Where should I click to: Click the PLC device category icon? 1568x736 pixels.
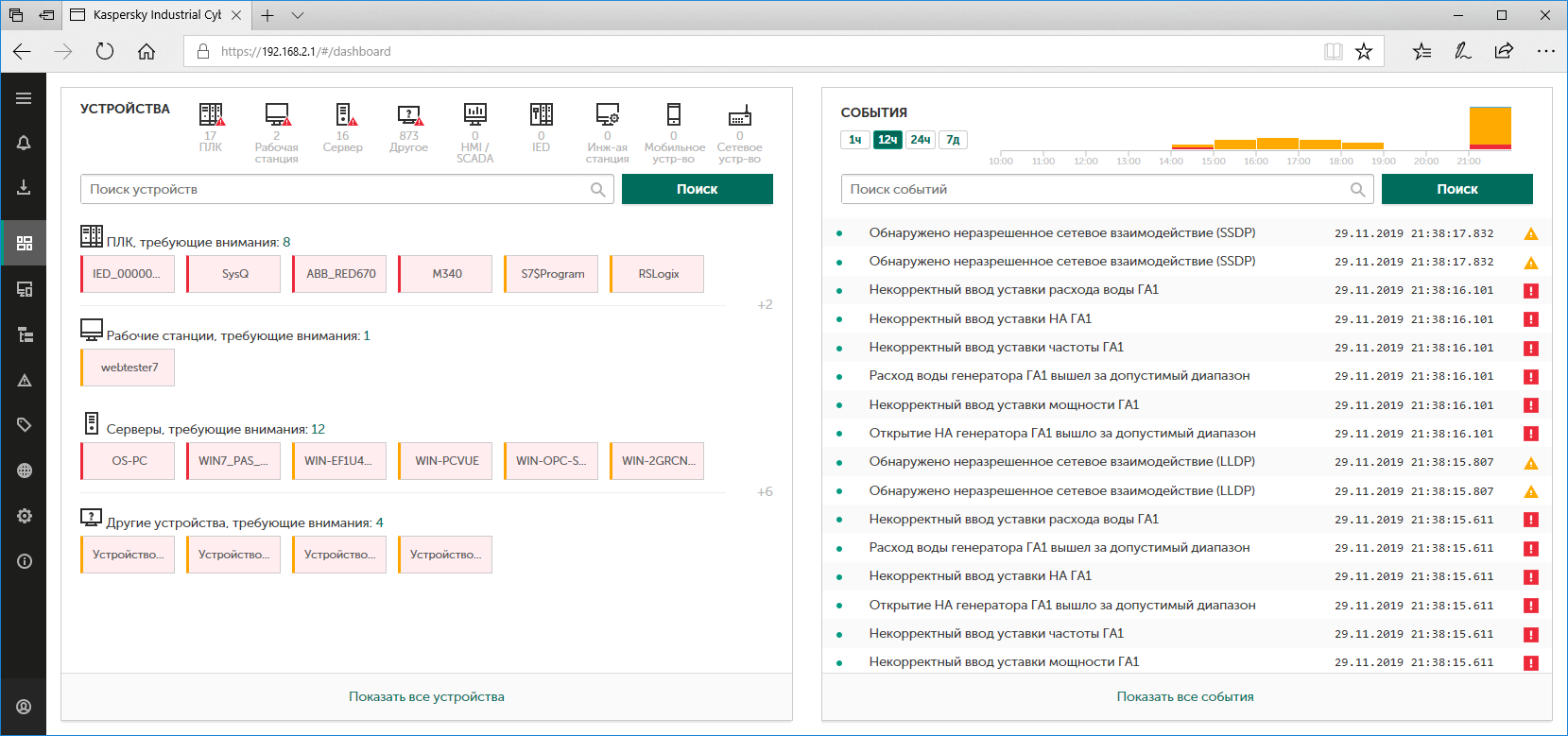(x=211, y=116)
